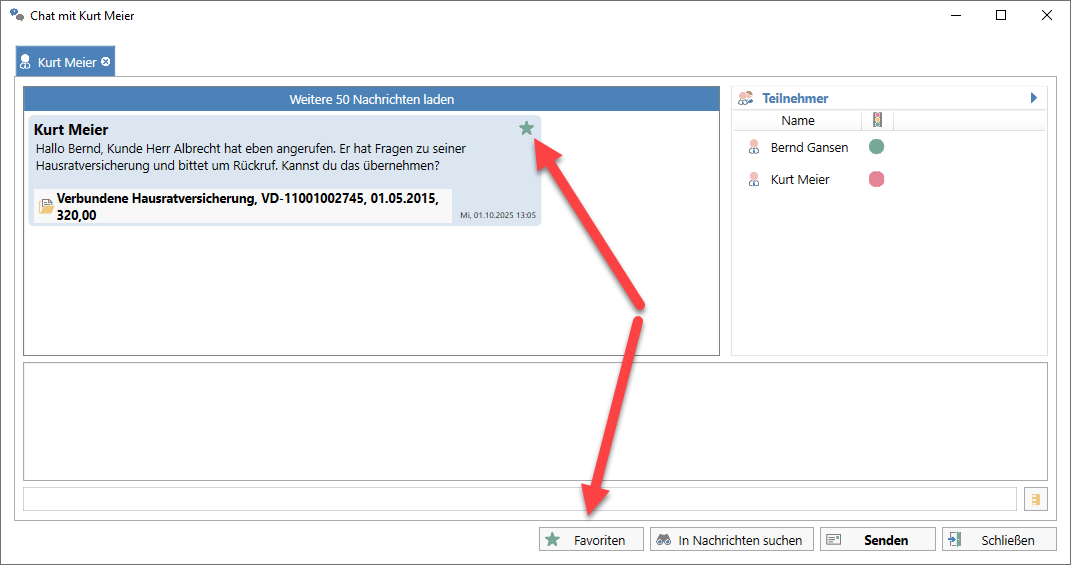Load 50 more messages via header bar
Viewport: 1071px width, 565px height.
pos(371,99)
